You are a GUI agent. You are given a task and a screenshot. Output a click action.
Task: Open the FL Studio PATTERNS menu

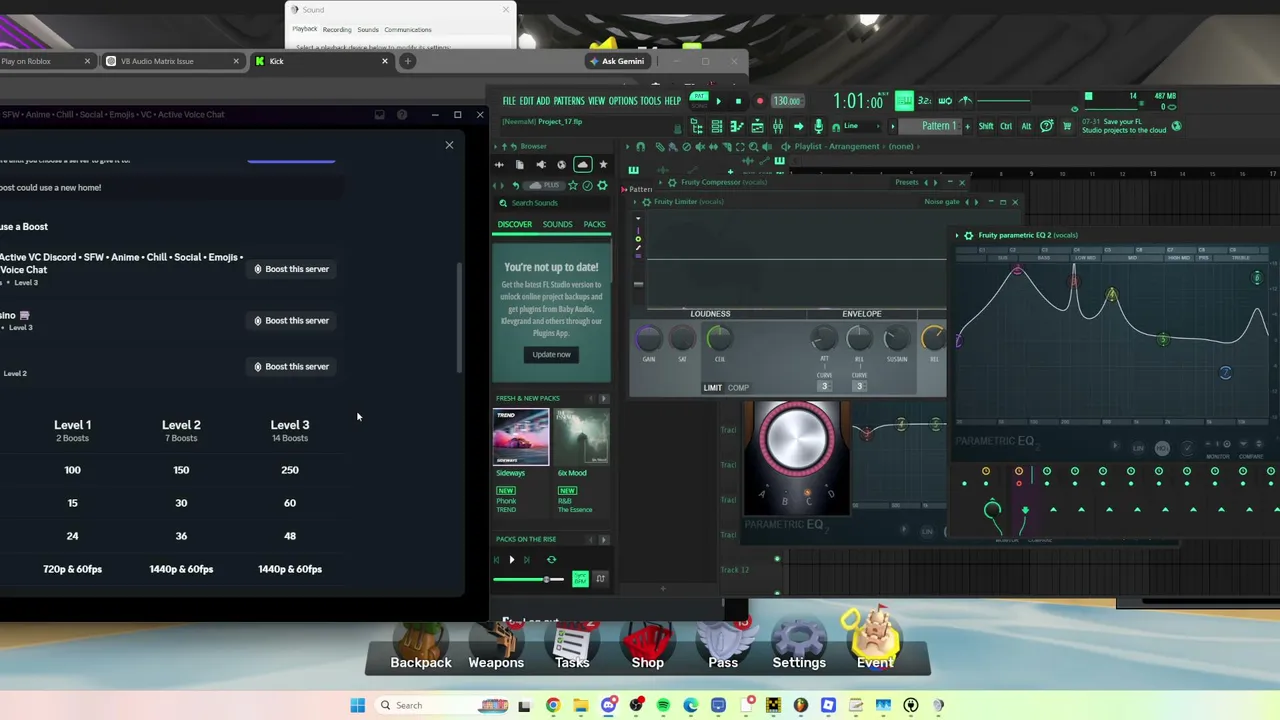pos(569,101)
